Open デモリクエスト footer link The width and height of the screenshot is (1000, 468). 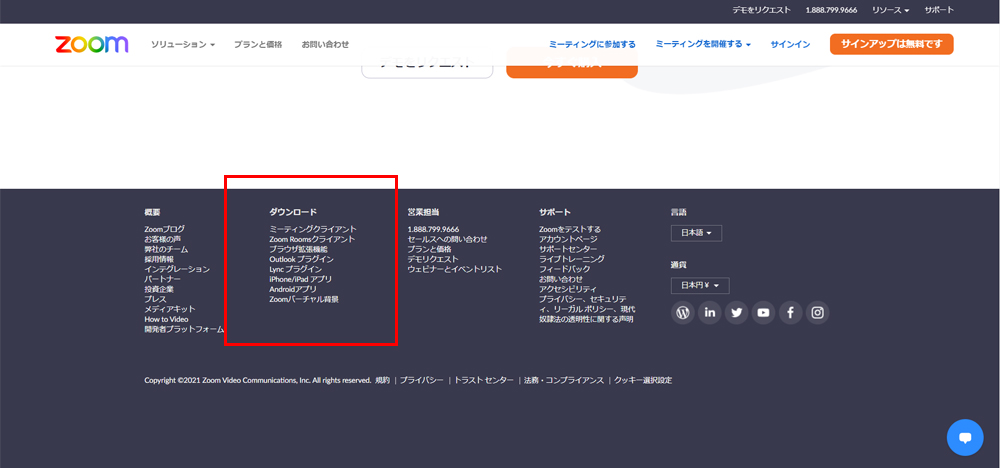[x=433, y=260]
